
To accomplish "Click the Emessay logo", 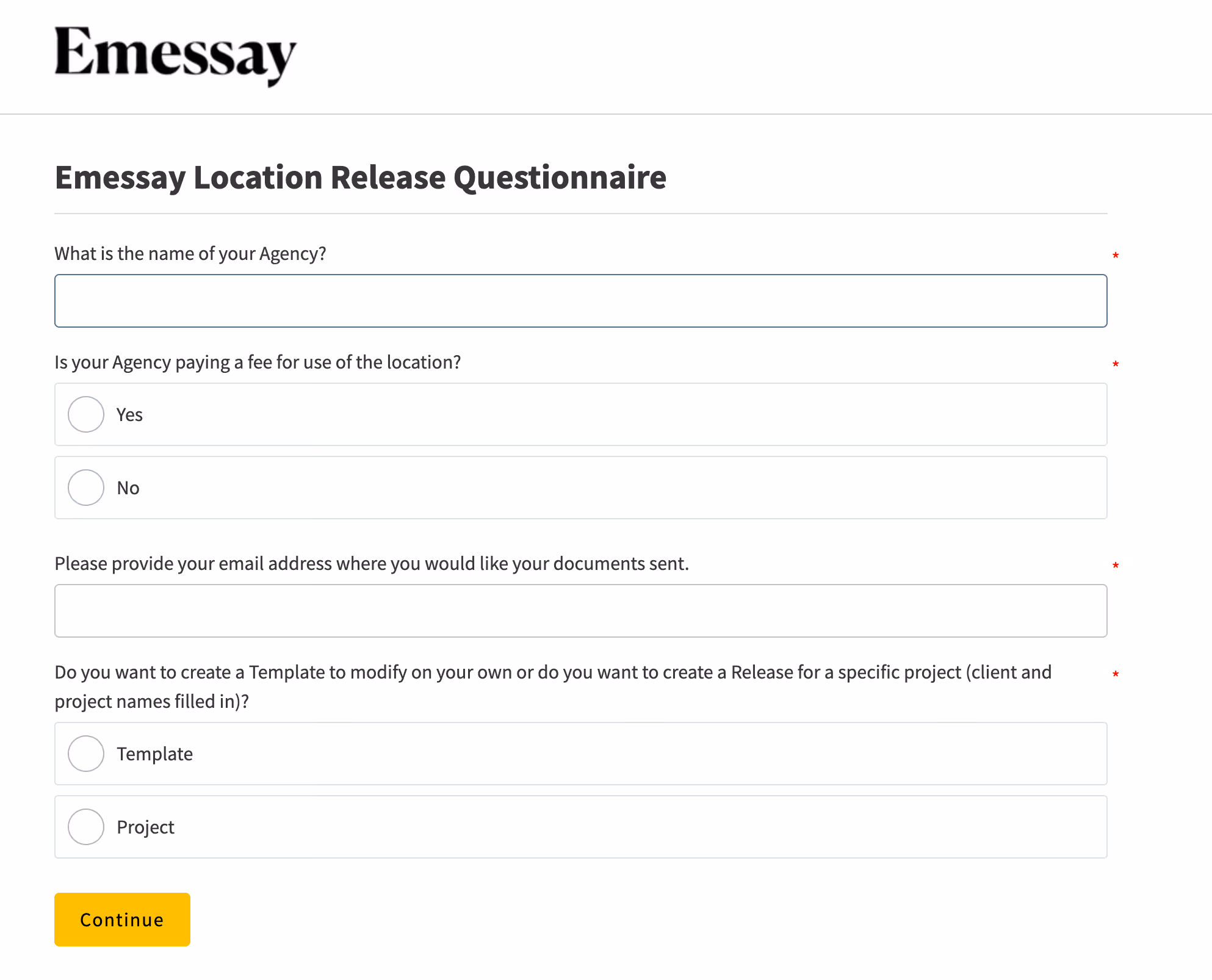I will coord(176,56).
